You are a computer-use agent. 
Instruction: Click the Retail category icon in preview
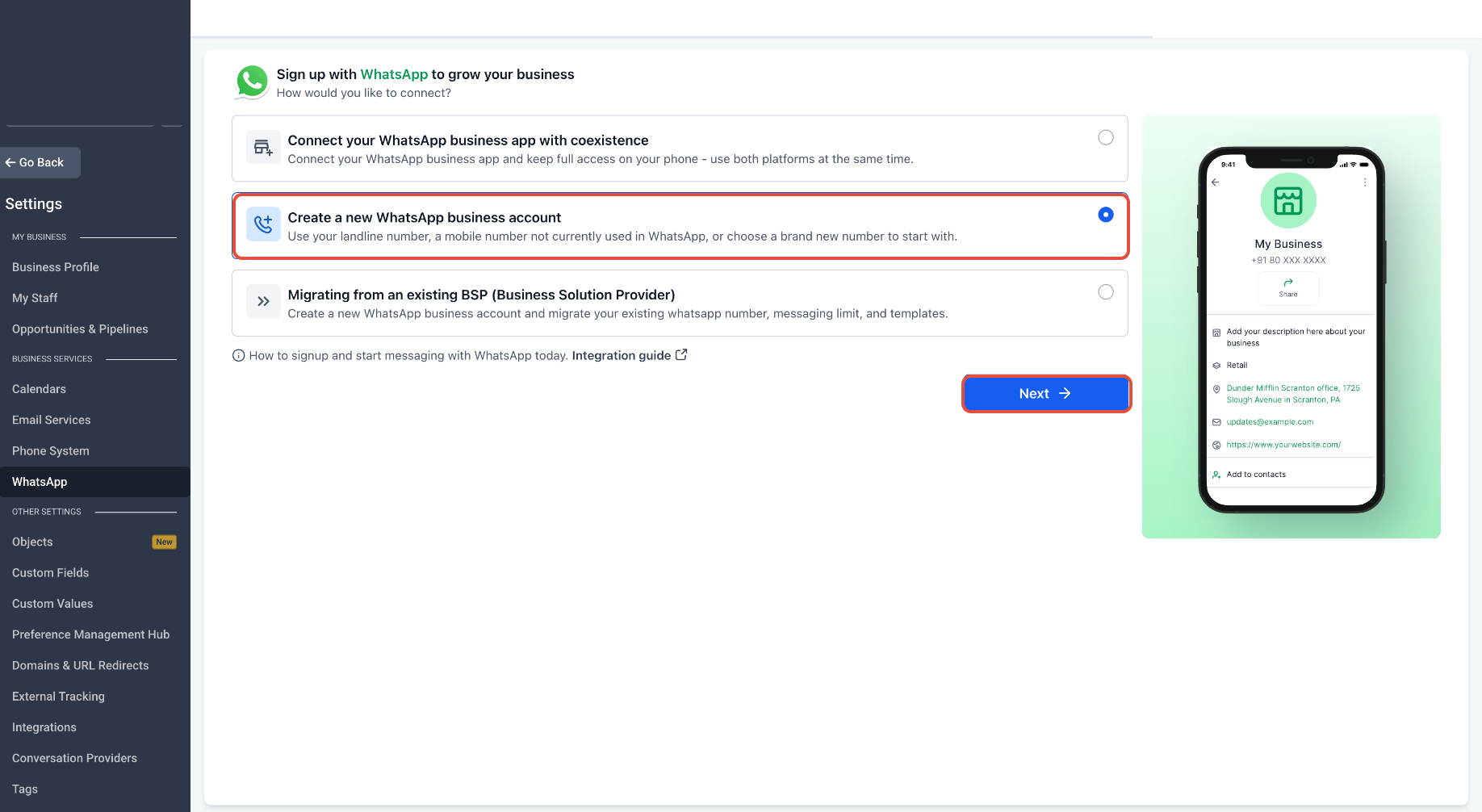(x=1216, y=366)
